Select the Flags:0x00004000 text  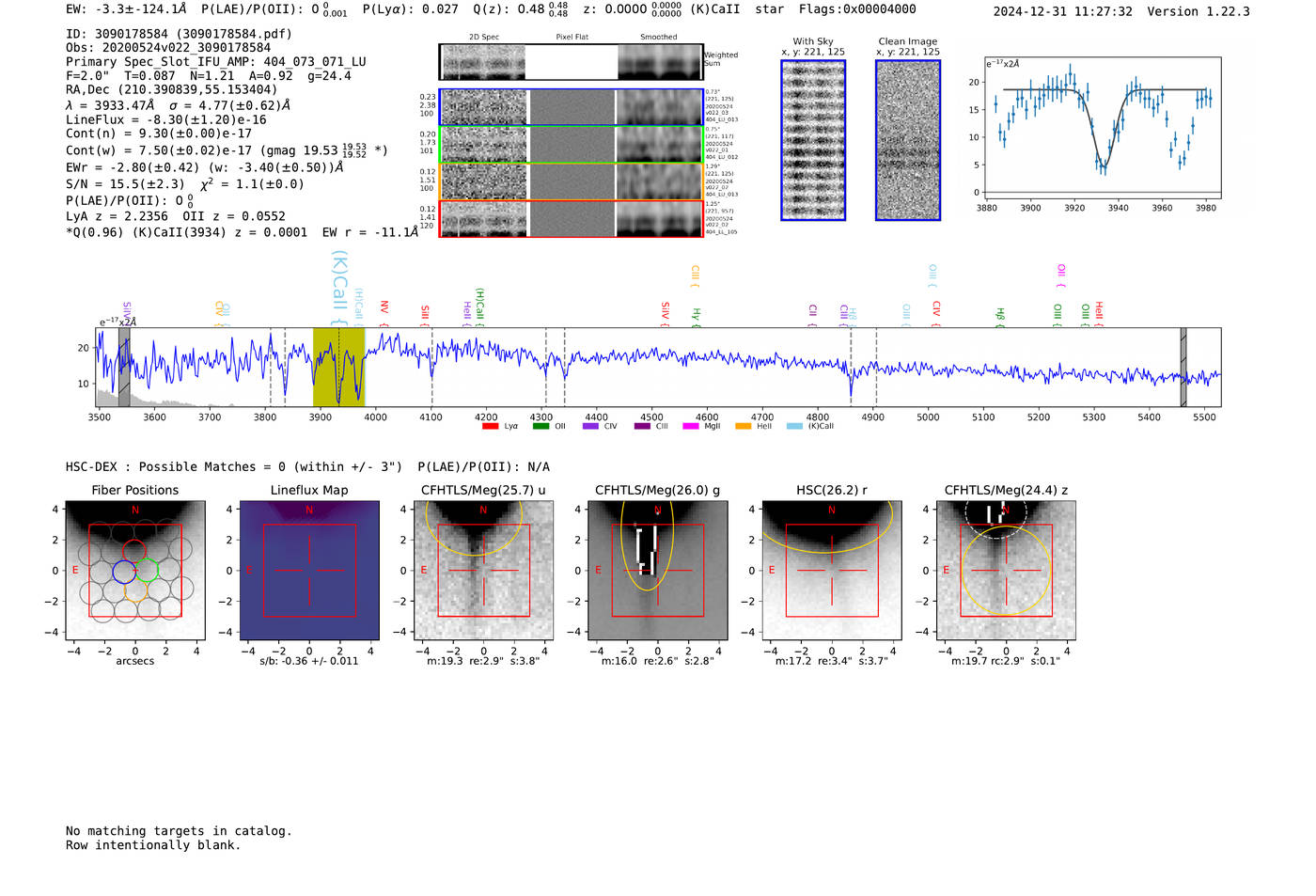[857, 9]
